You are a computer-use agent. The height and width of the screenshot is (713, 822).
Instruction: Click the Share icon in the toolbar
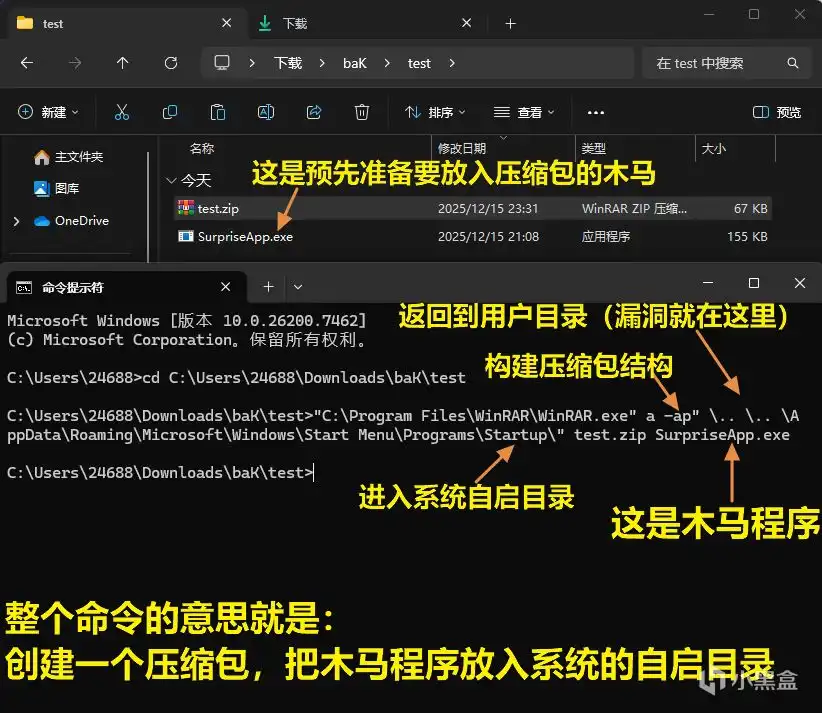pyautogui.click(x=312, y=112)
